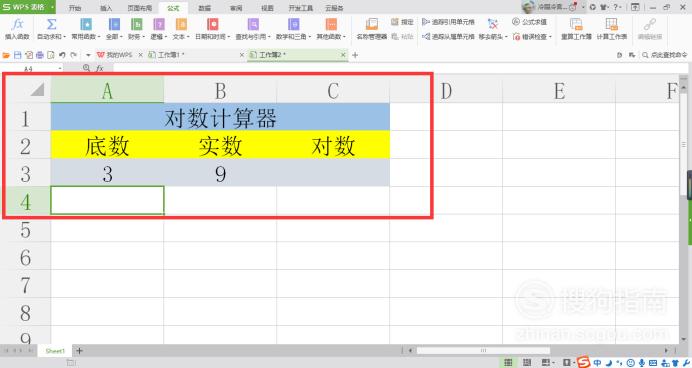Add a new sheet next to Sheet1
The width and height of the screenshot is (692, 368).
click(x=79, y=351)
